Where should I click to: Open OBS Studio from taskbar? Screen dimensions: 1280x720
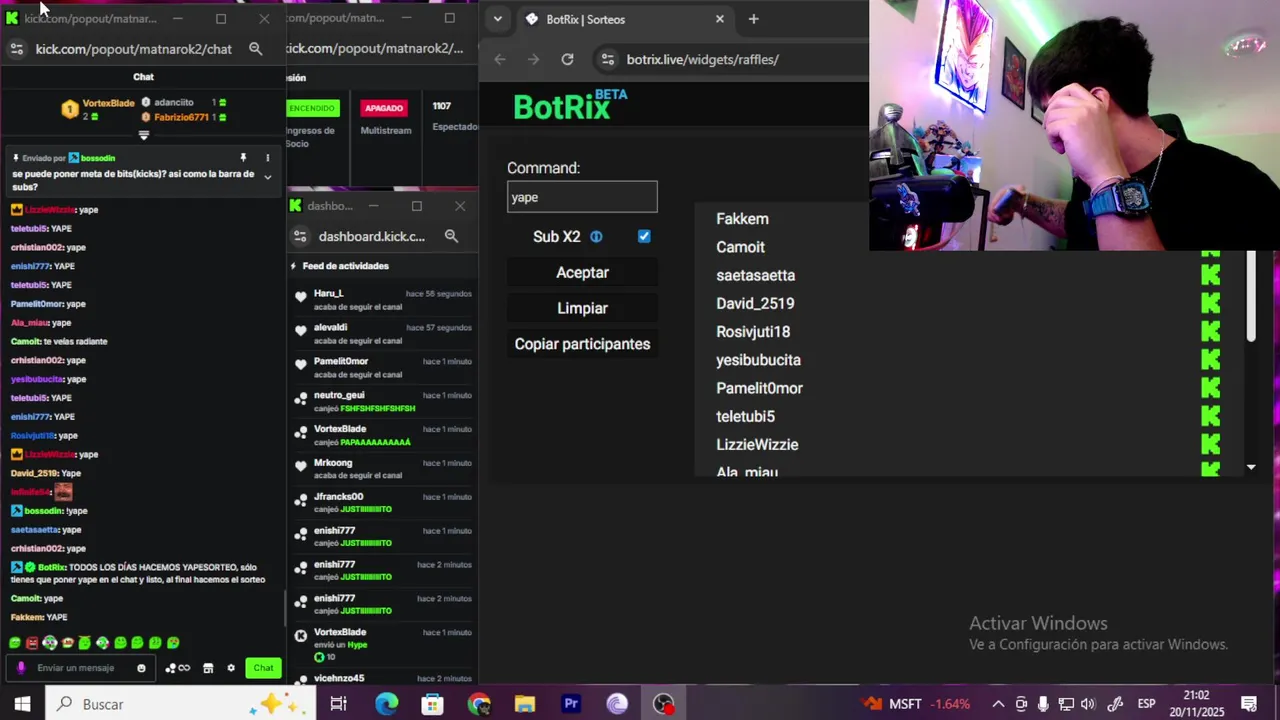click(663, 704)
